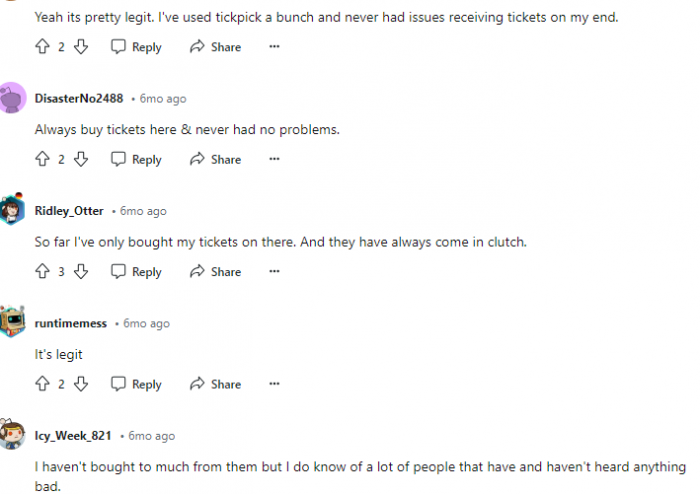Open more options on the top comment
Viewport: 700px width, 494px height.
coord(274,46)
